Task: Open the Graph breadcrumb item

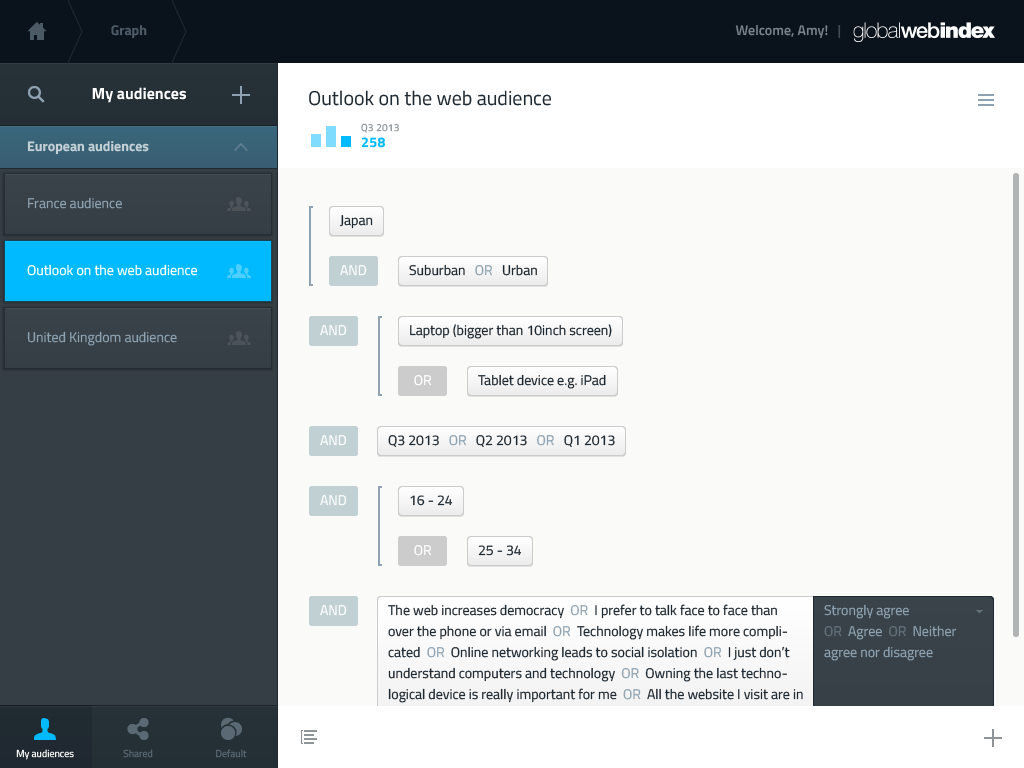Action: click(x=129, y=31)
